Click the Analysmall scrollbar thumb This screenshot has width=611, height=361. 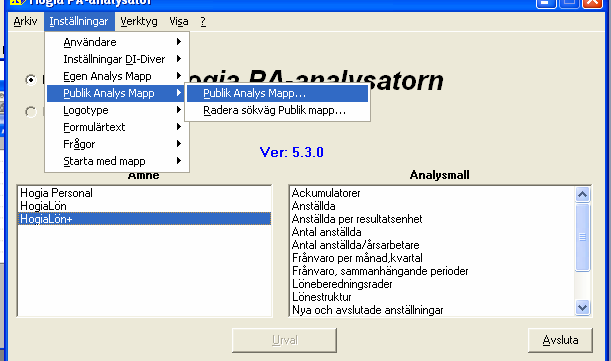pyautogui.click(x=583, y=237)
